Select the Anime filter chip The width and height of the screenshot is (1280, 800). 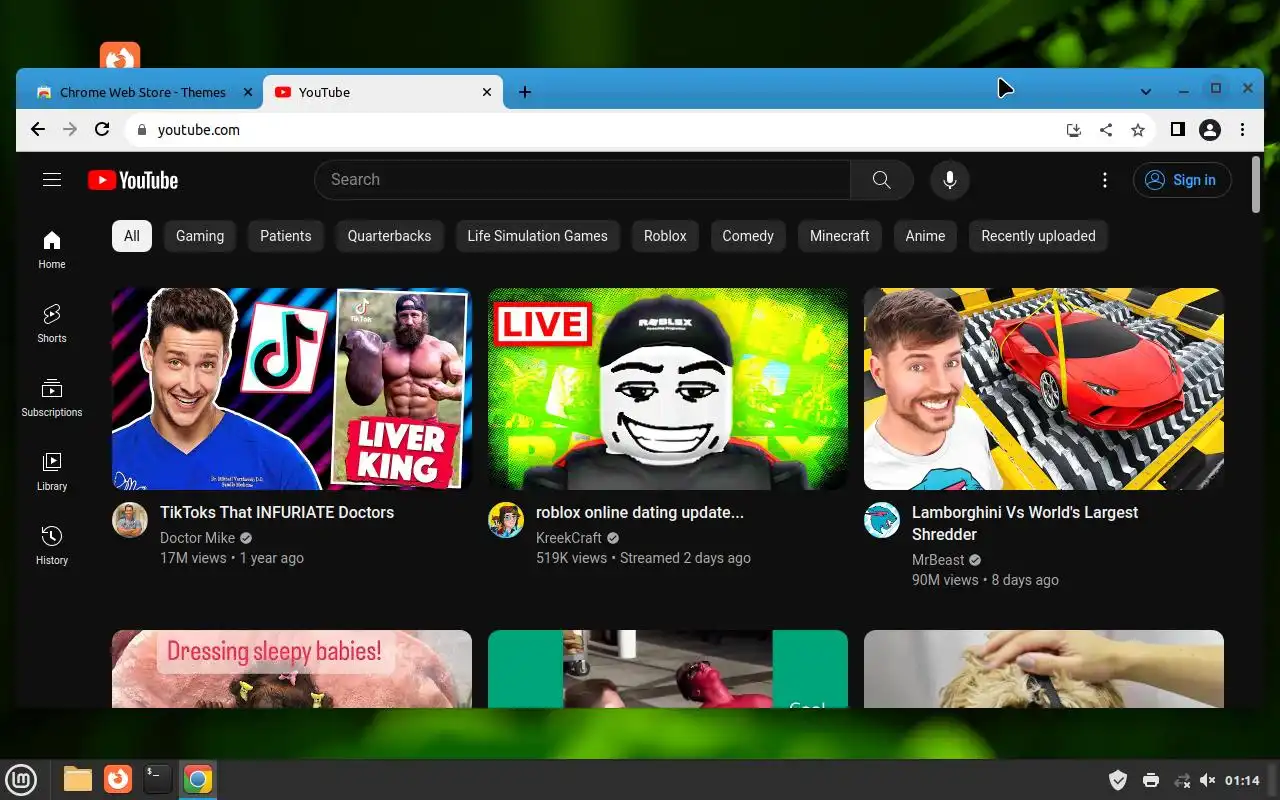(925, 236)
